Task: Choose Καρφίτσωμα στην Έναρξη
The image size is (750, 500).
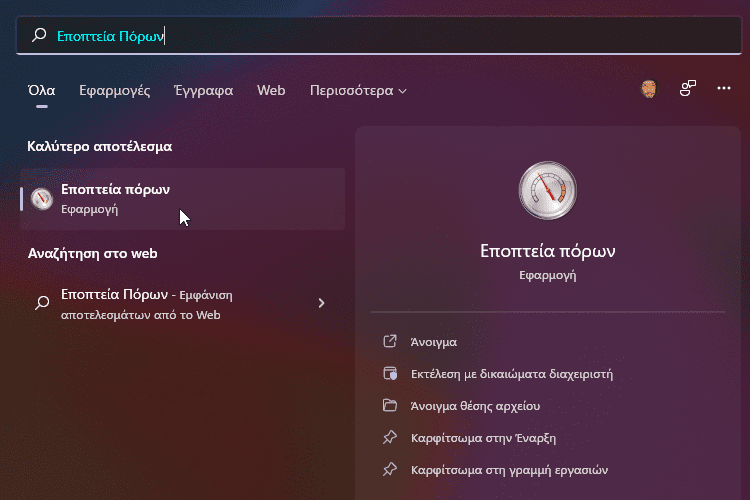Action: (483, 438)
